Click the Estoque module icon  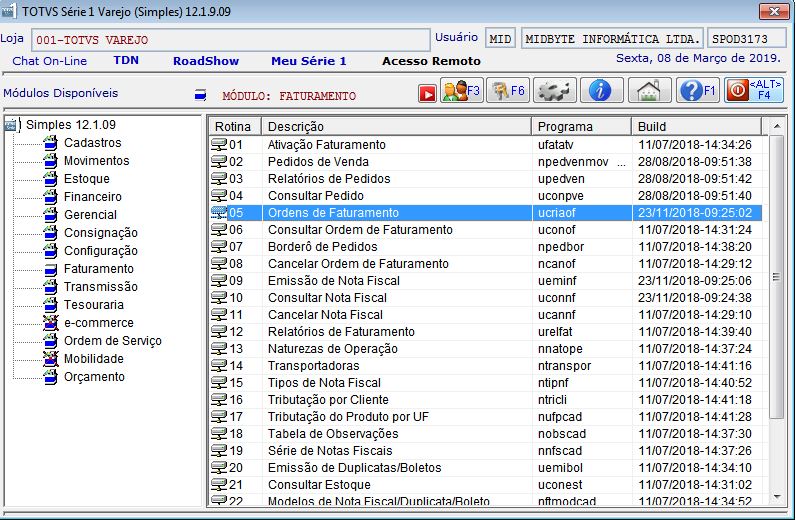coord(50,179)
